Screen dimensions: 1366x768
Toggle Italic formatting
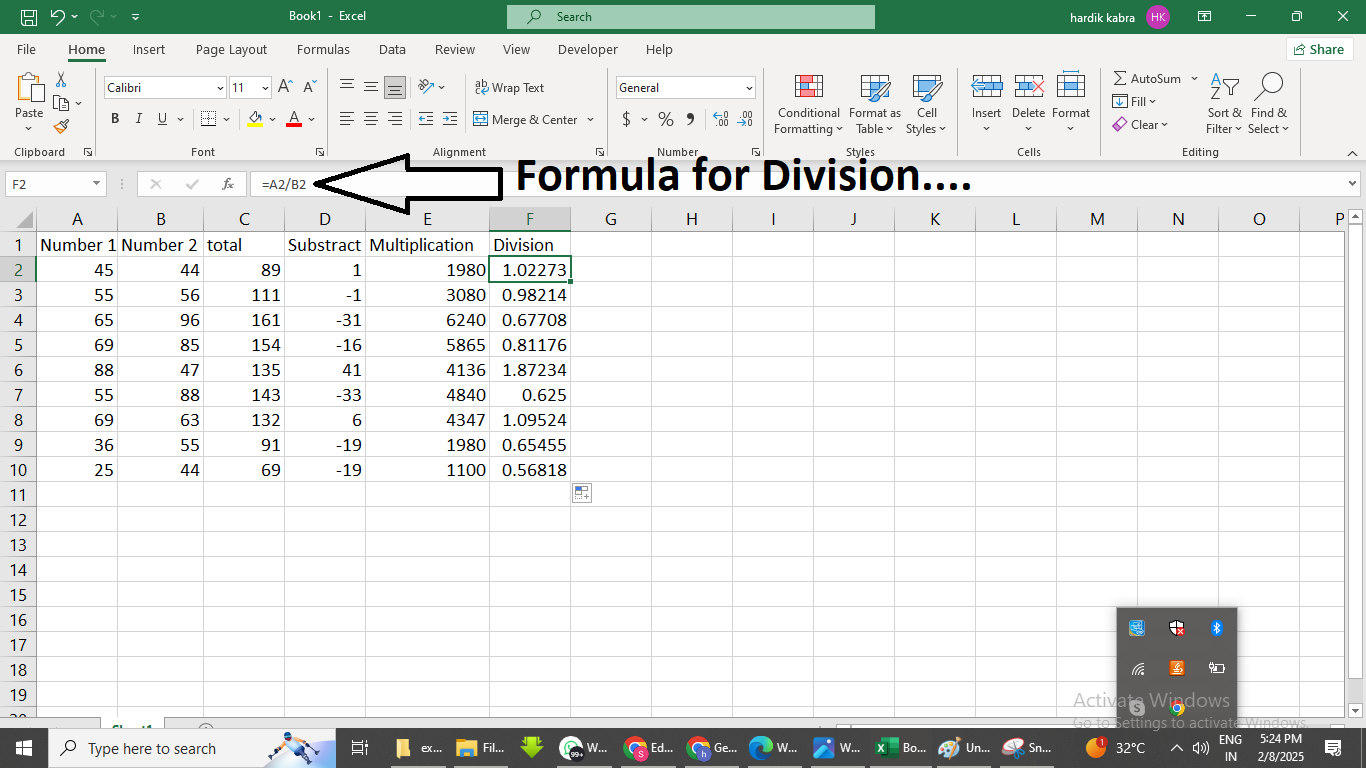point(139,119)
